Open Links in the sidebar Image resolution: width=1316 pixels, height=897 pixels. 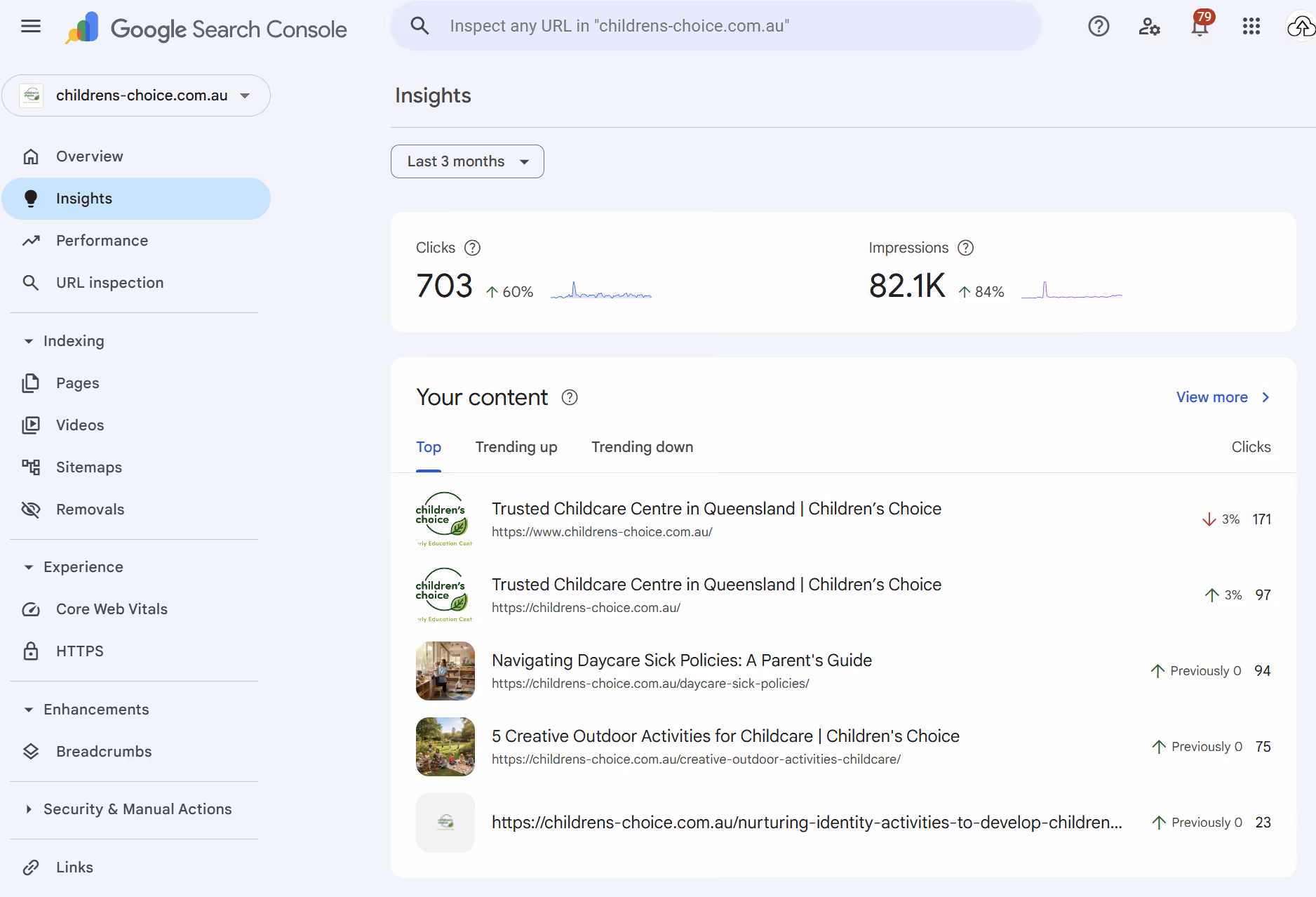(136, 868)
